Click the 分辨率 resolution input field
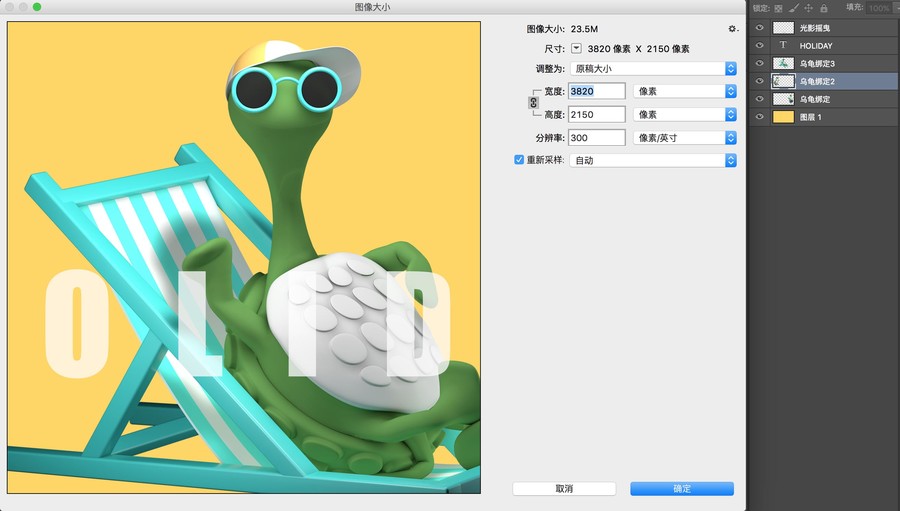Image resolution: width=900 pixels, height=511 pixels. (596, 138)
